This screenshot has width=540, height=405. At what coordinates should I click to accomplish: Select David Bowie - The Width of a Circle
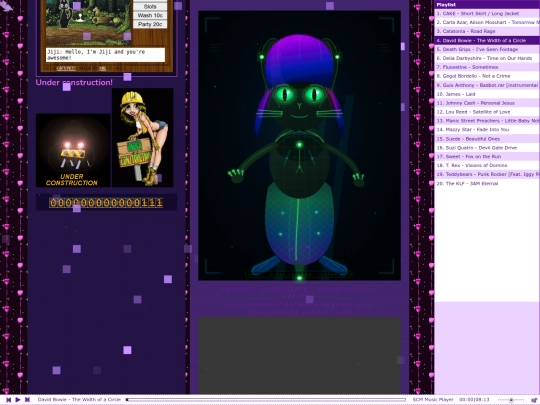point(487,40)
